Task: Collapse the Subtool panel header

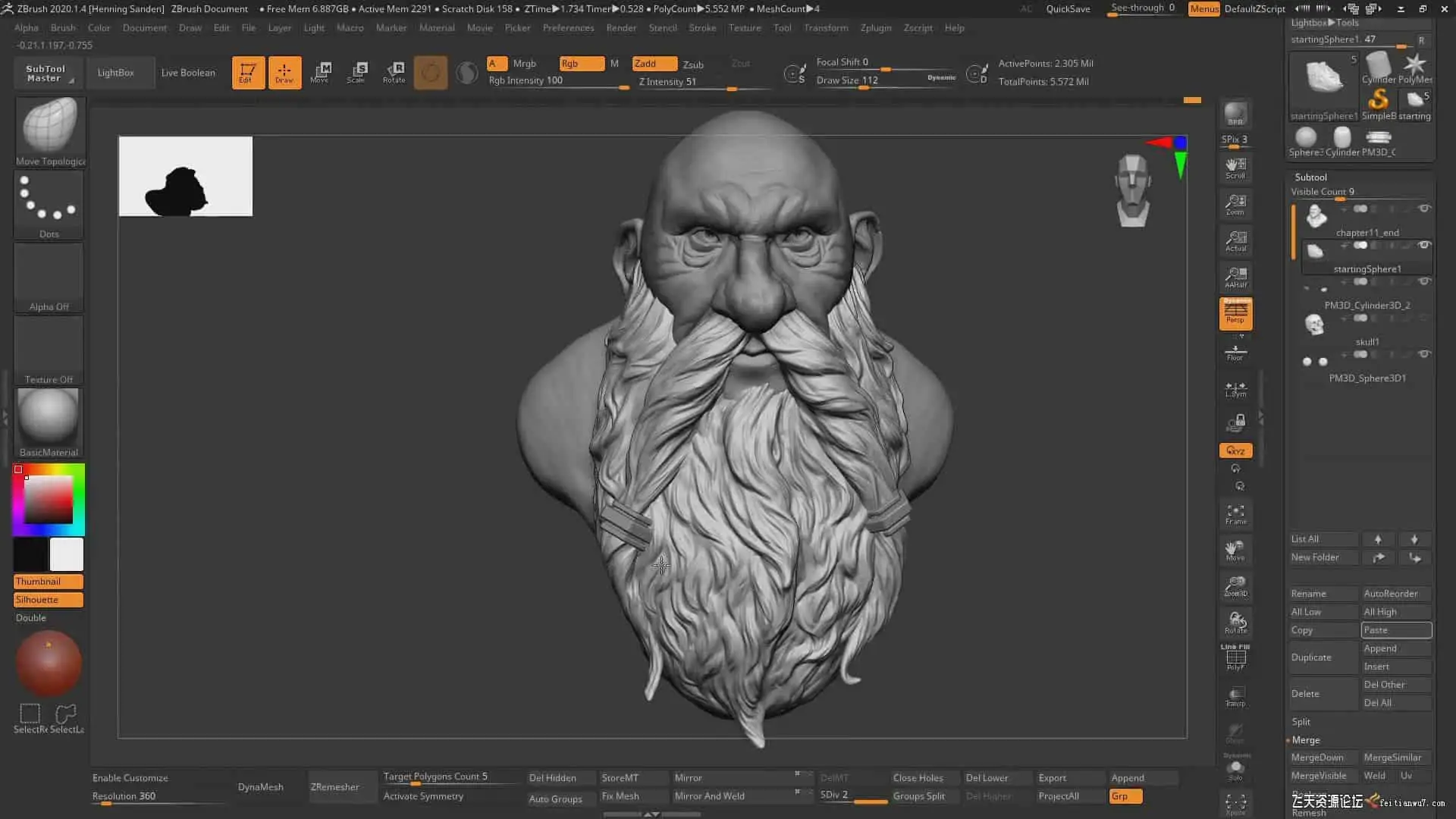Action: pos(1310,177)
